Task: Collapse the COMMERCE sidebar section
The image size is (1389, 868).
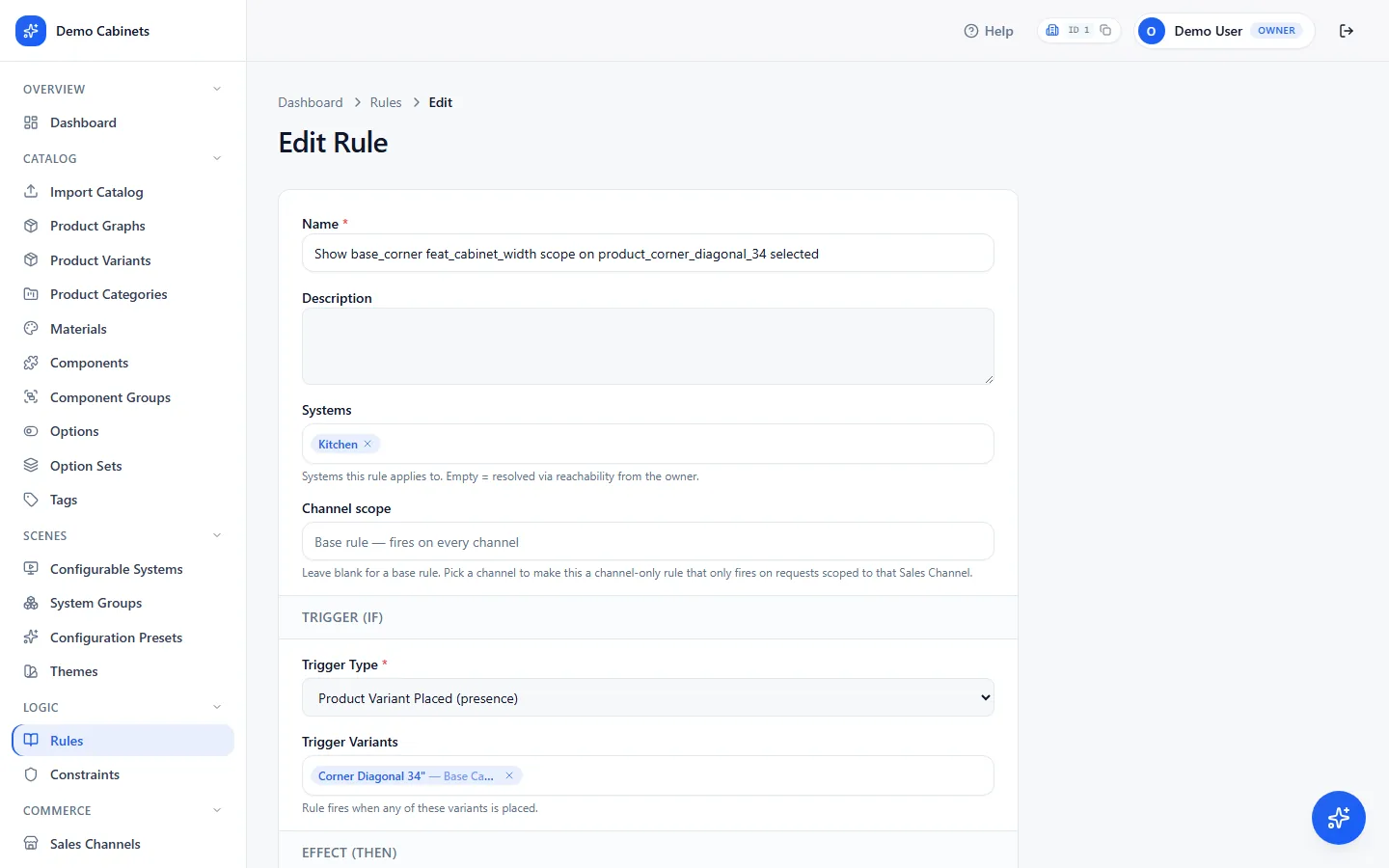Action: click(217, 810)
